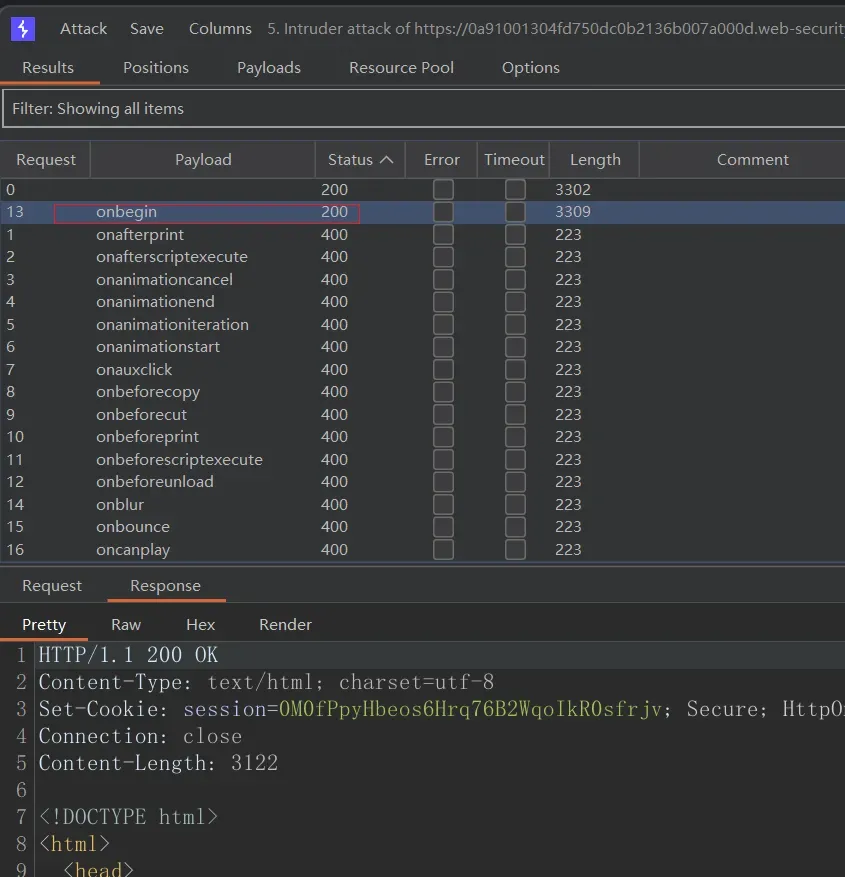Viewport: 845px width, 877px height.
Task: Toggle Timeout checkbox in onauxclick row
Action: click(x=515, y=370)
